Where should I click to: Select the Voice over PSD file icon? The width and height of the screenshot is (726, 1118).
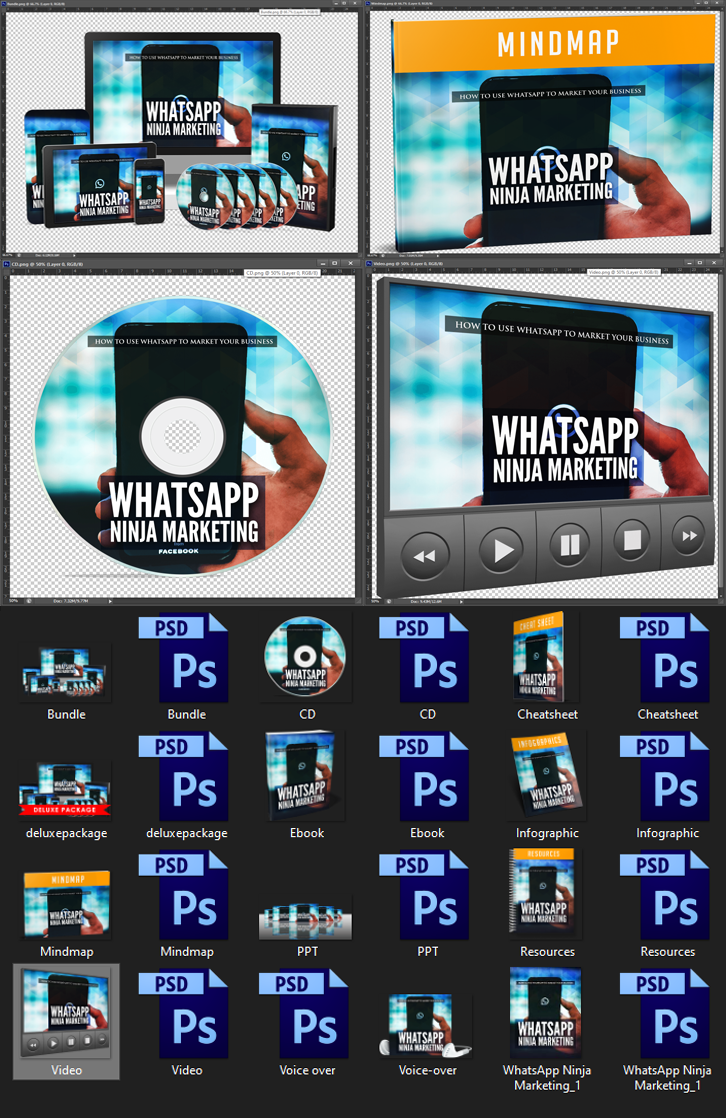[307, 1013]
